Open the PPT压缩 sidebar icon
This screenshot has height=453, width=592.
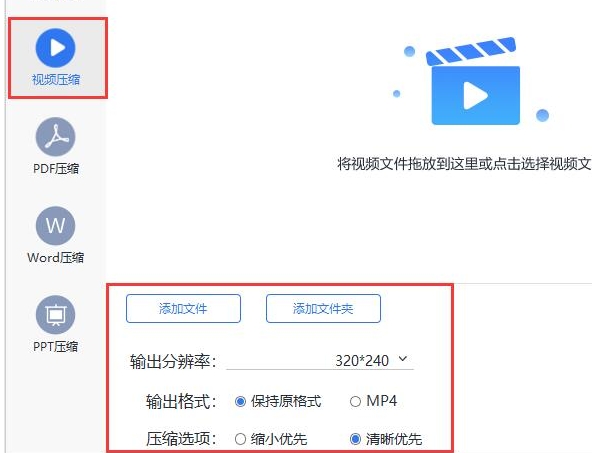(x=56, y=315)
